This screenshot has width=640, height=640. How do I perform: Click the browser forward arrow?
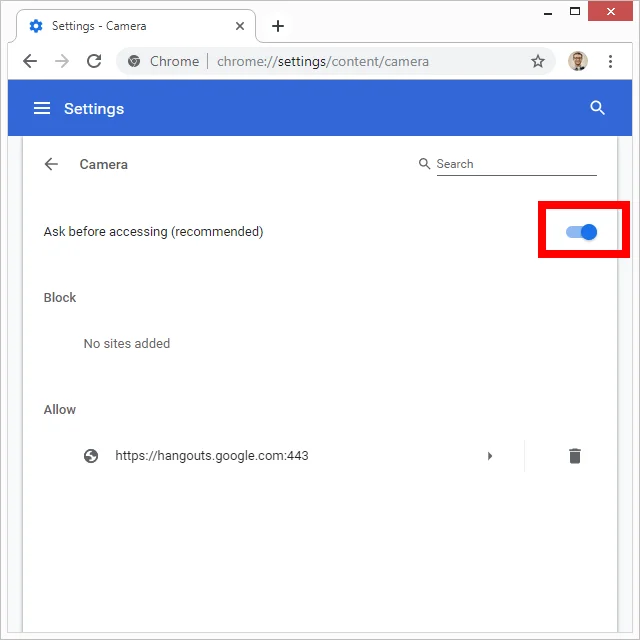point(62,61)
